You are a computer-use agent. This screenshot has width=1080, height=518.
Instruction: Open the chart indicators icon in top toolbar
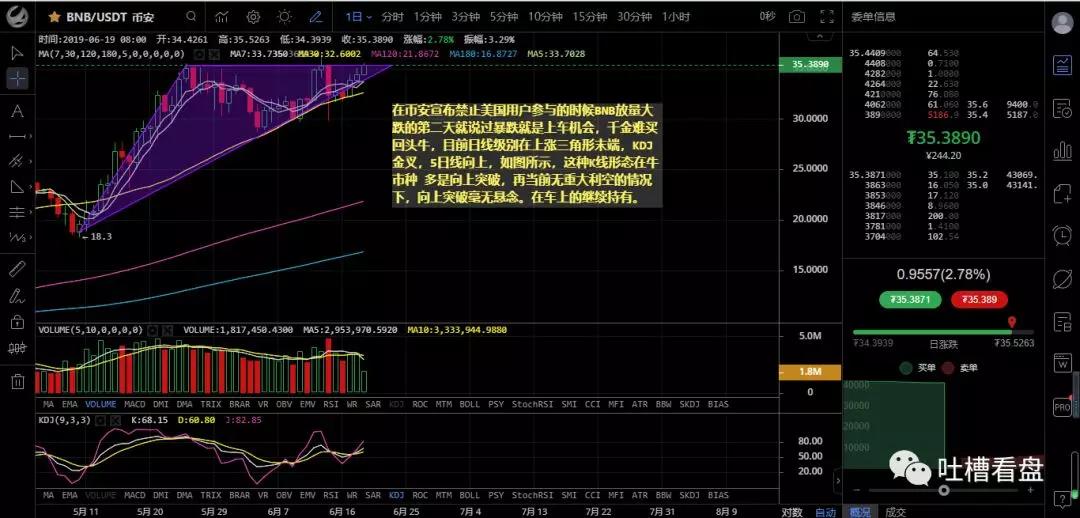222,17
